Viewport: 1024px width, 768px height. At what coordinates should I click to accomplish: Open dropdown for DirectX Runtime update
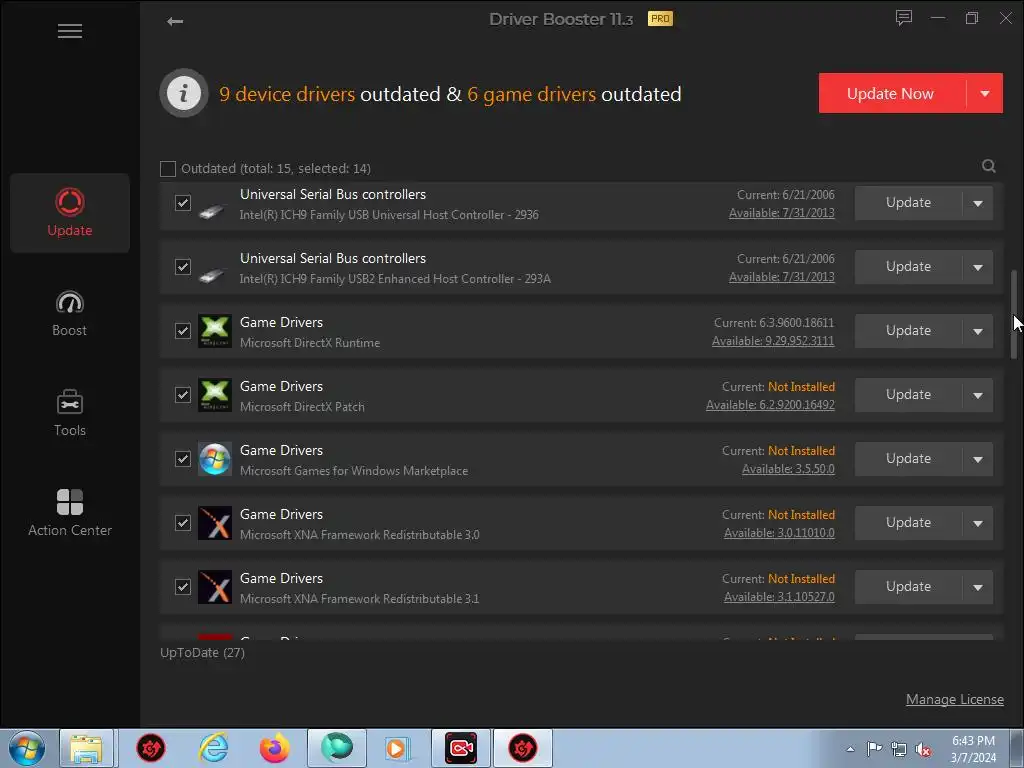click(978, 331)
